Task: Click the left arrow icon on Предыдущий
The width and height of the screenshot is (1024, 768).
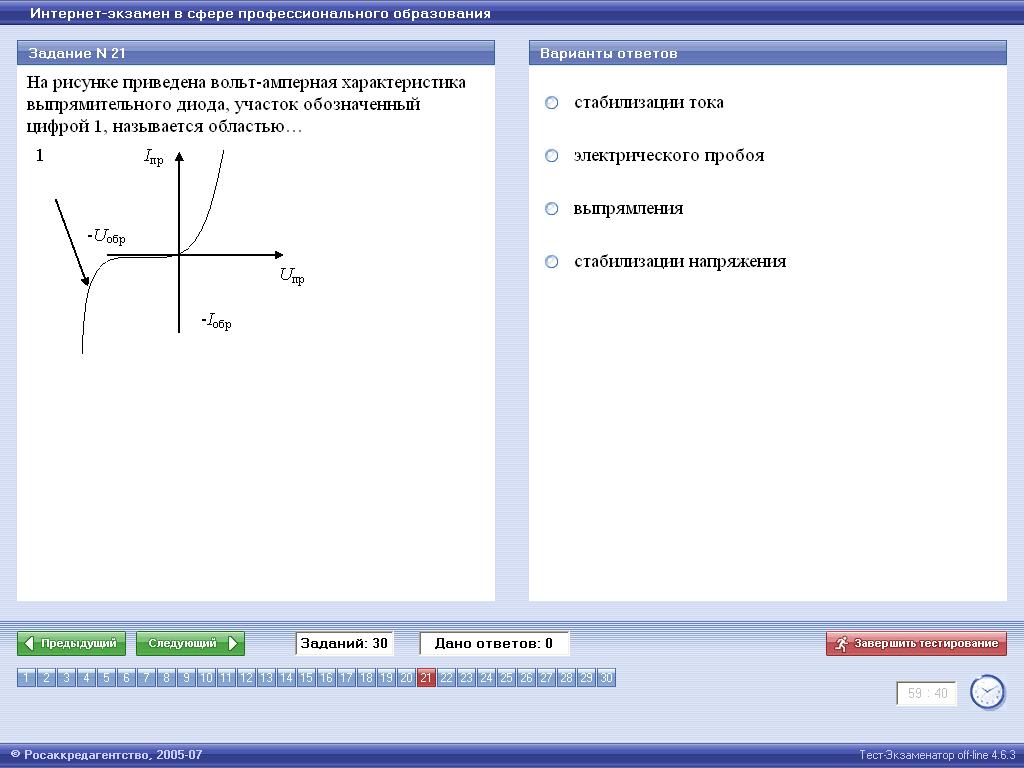Action: (29, 643)
